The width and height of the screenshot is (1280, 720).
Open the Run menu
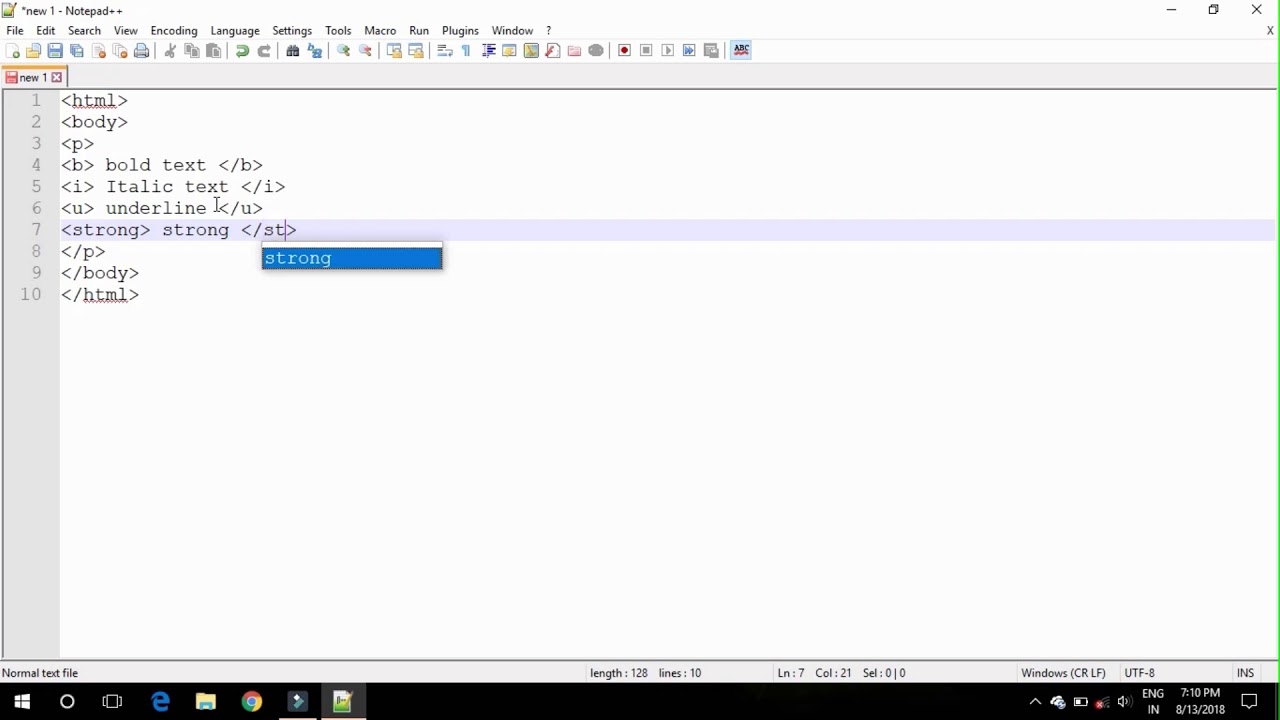pos(419,30)
